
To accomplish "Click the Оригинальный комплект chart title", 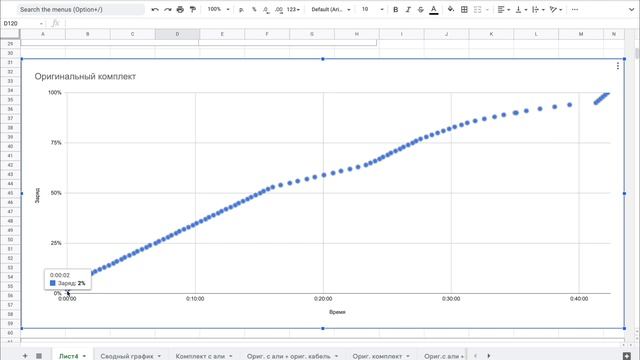I will (x=85, y=76).
